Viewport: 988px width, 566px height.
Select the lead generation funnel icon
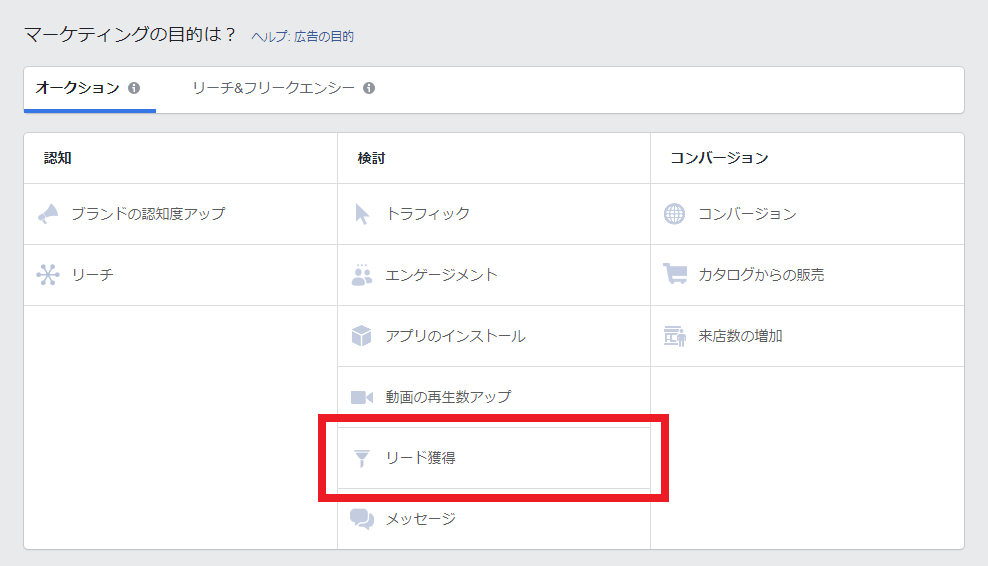(362, 458)
